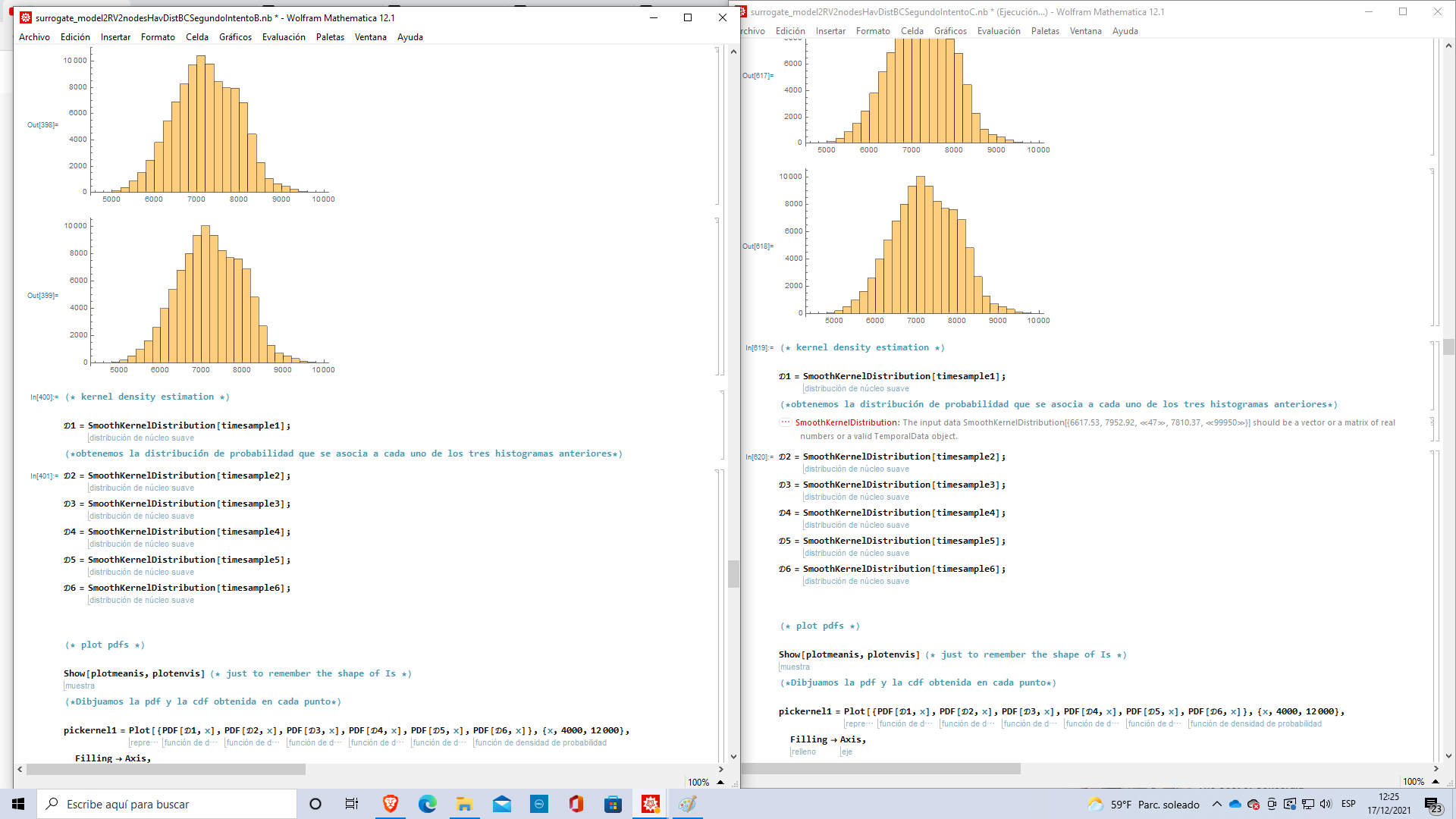Screen dimensions: 1456x819
Task: Click D6 SmoothKernelDistribution[timesample6] line in right window
Action: pyautogui.click(x=892, y=569)
